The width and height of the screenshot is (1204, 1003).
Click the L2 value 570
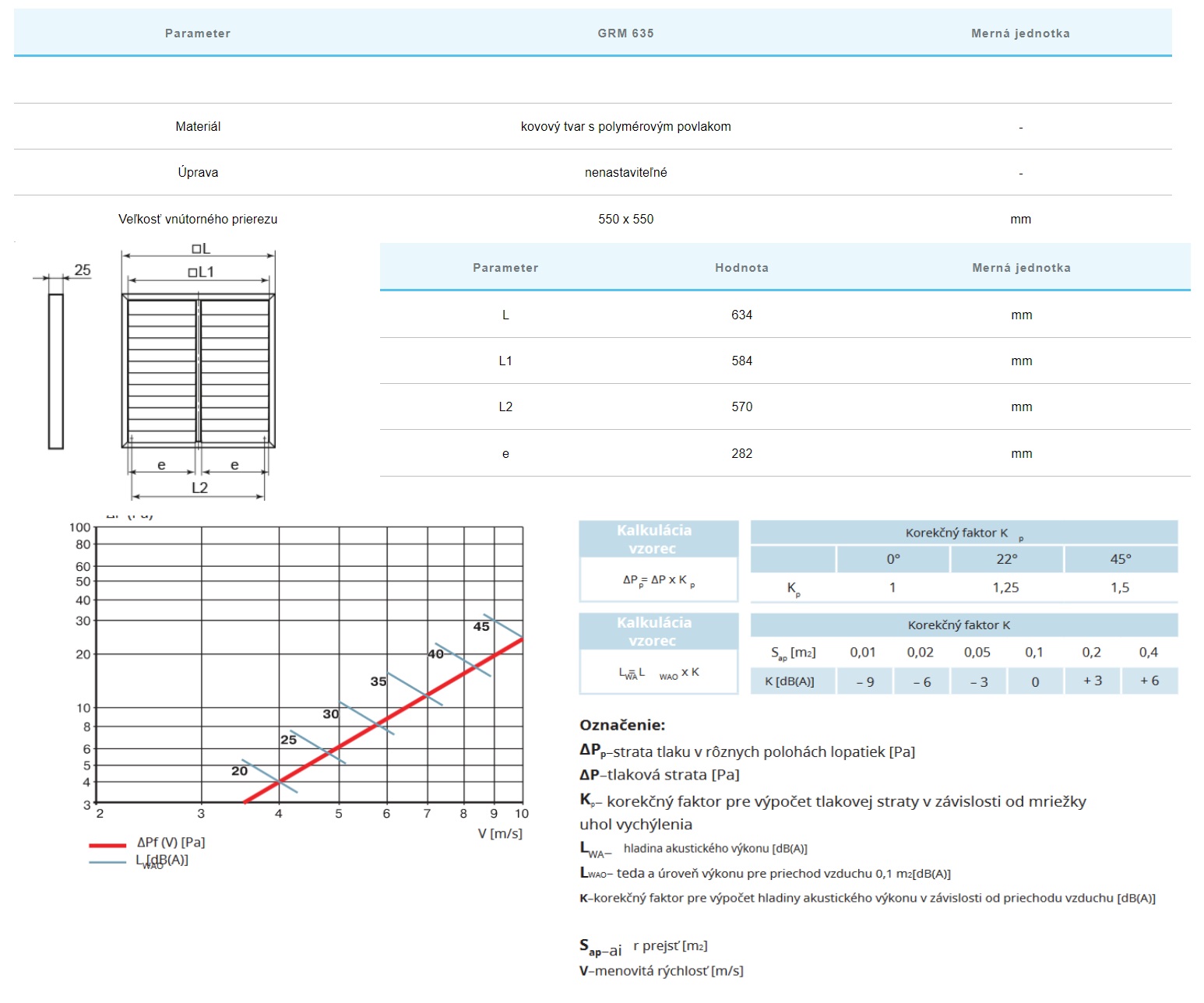pos(741,406)
